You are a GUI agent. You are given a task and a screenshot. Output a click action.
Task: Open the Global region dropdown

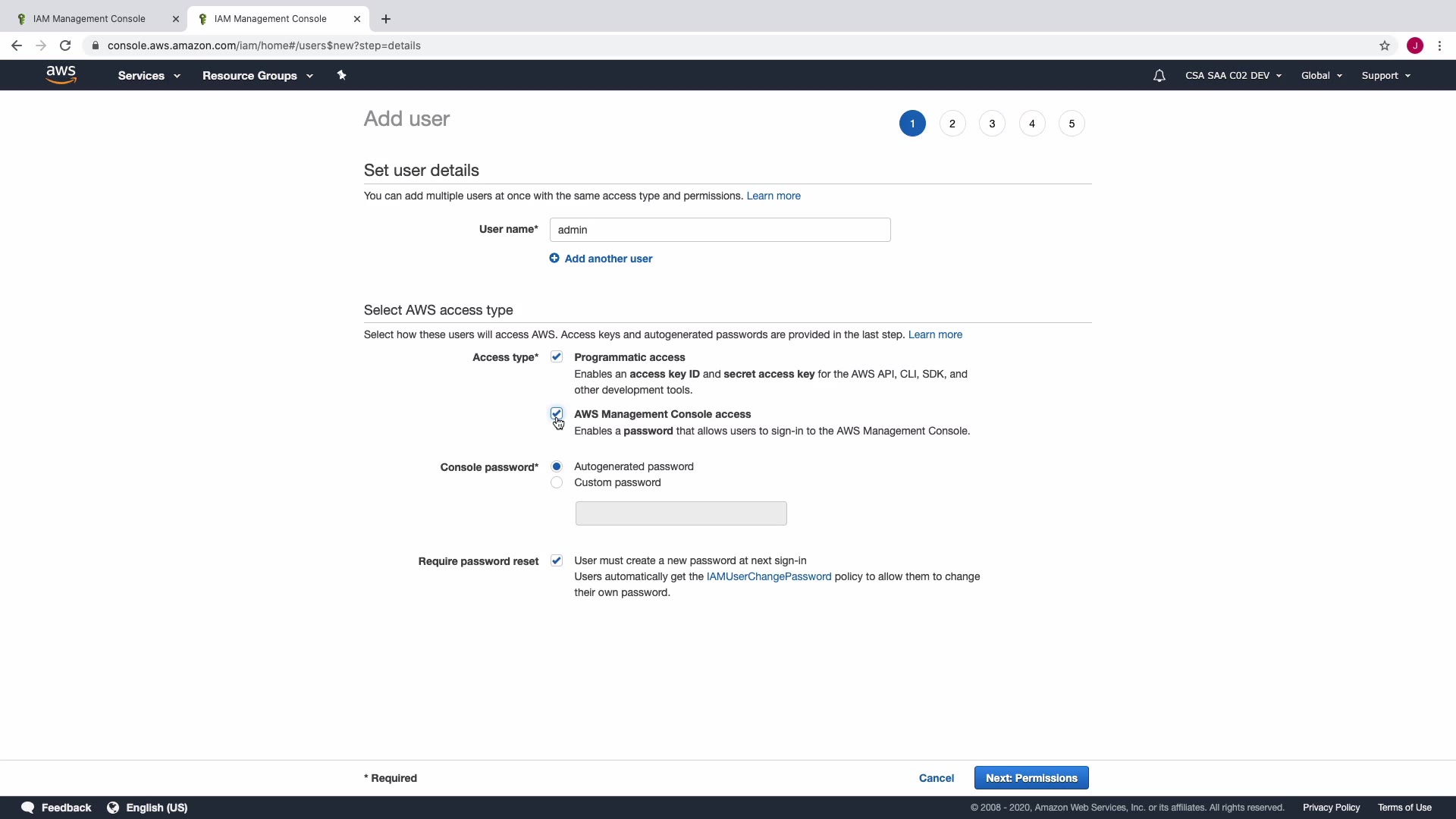(x=1321, y=76)
